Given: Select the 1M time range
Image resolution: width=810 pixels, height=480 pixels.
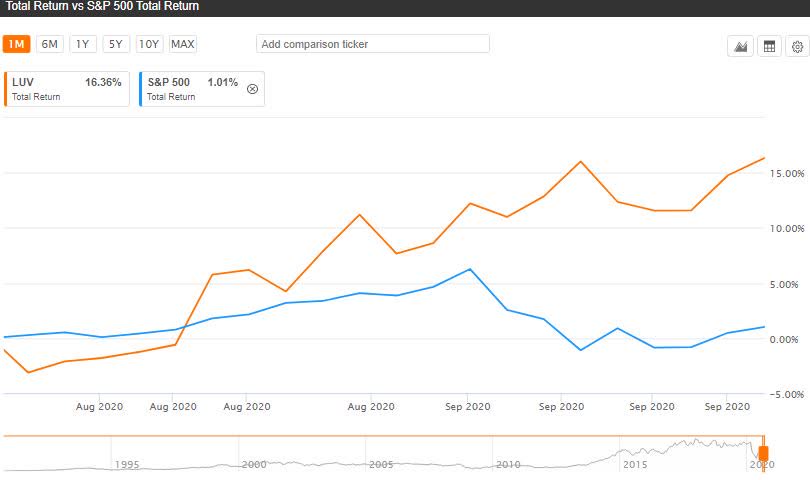Looking at the screenshot, I should 16,44.
